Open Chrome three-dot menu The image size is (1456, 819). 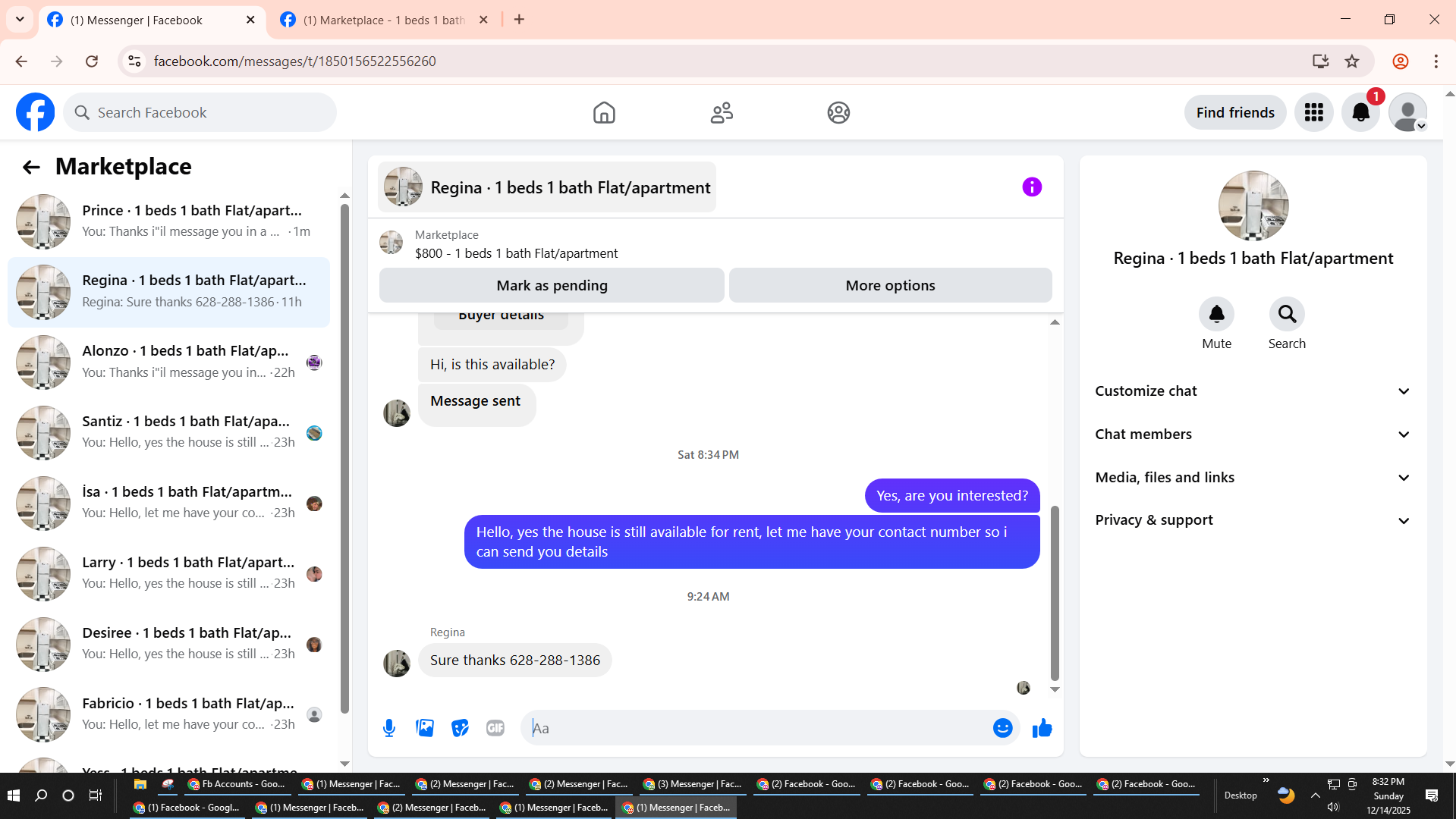point(1436,61)
